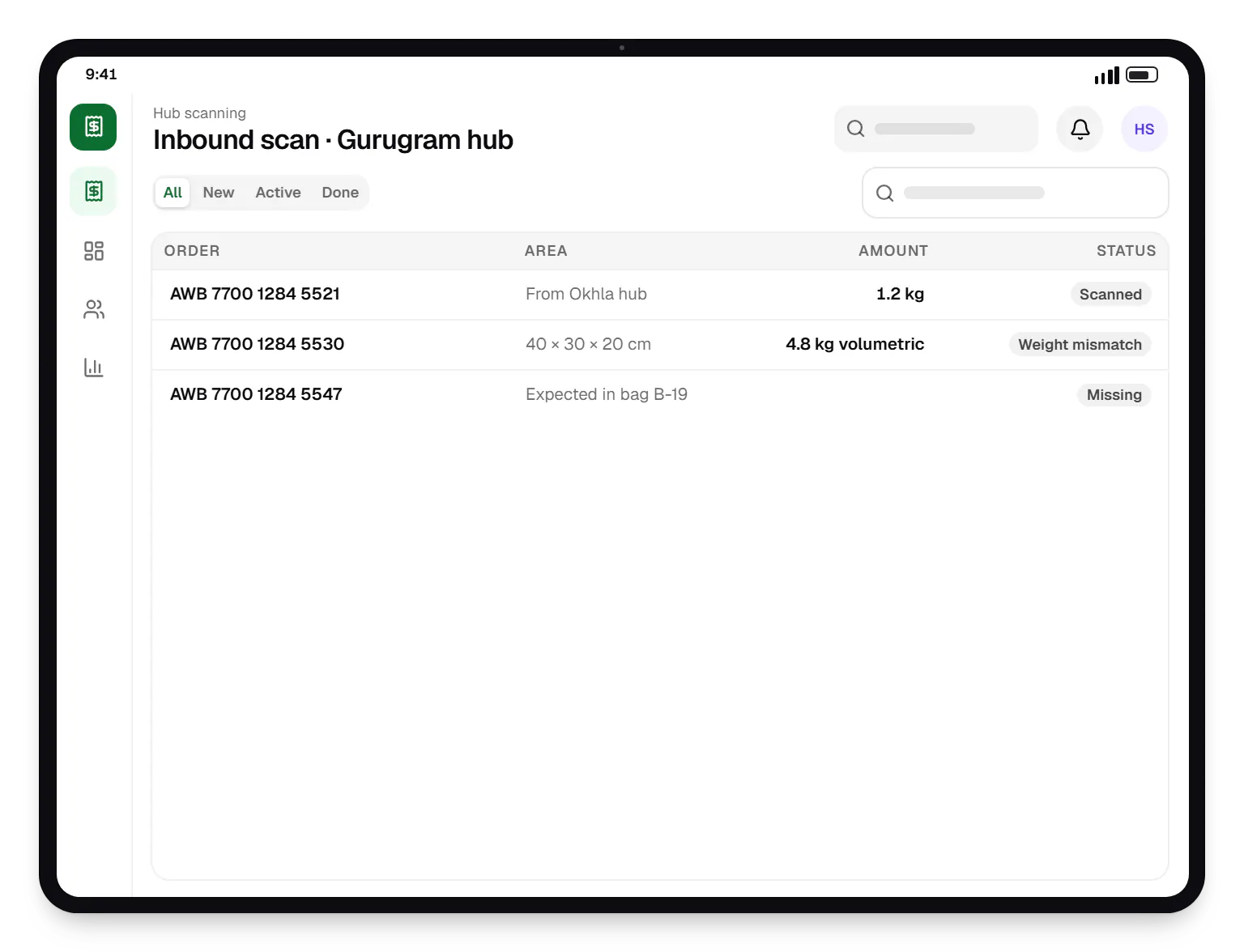Open the users sidebar icon
The image size is (1244, 952).
[x=93, y=309]
